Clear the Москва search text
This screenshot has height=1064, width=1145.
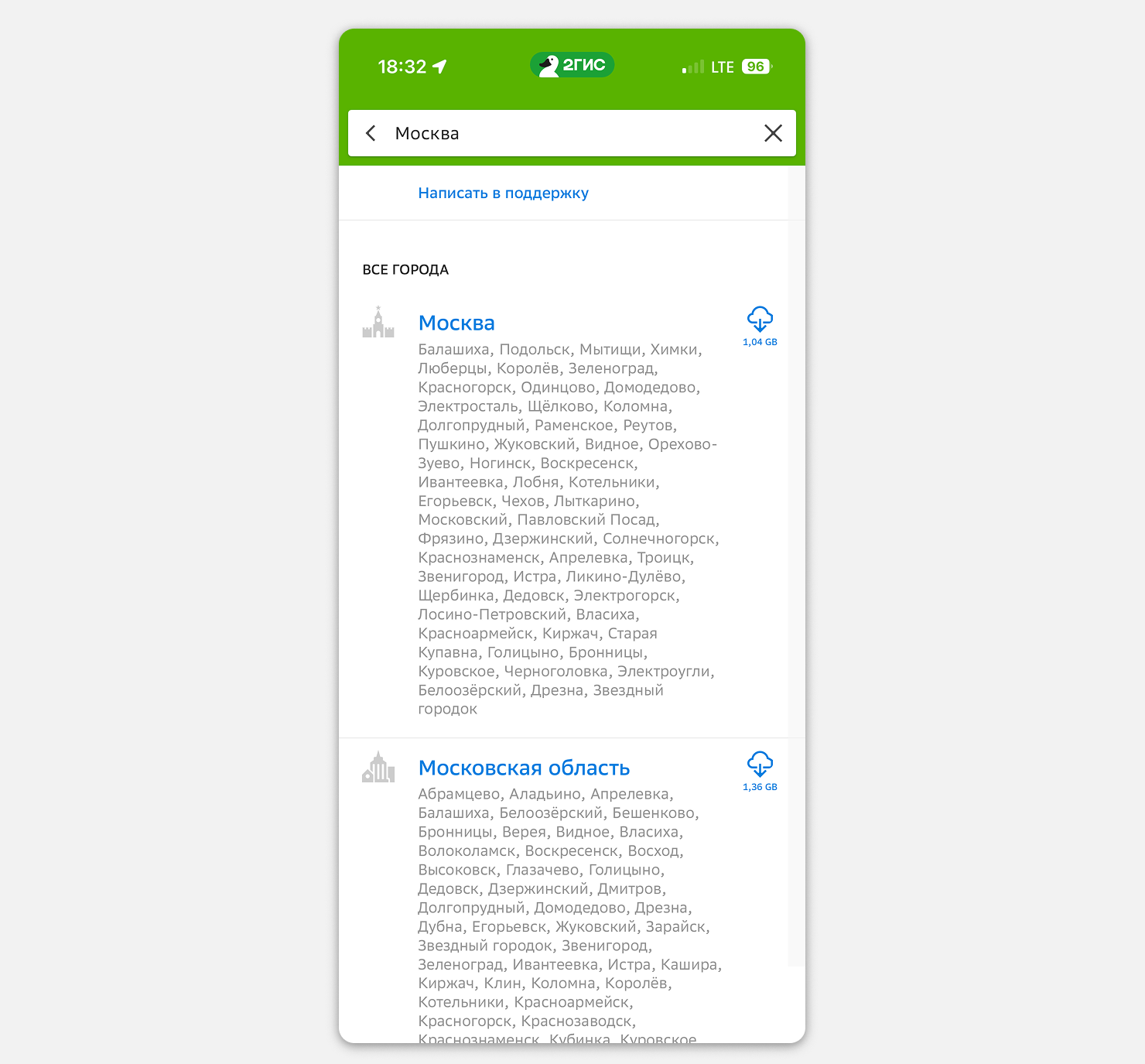(773, 133)
